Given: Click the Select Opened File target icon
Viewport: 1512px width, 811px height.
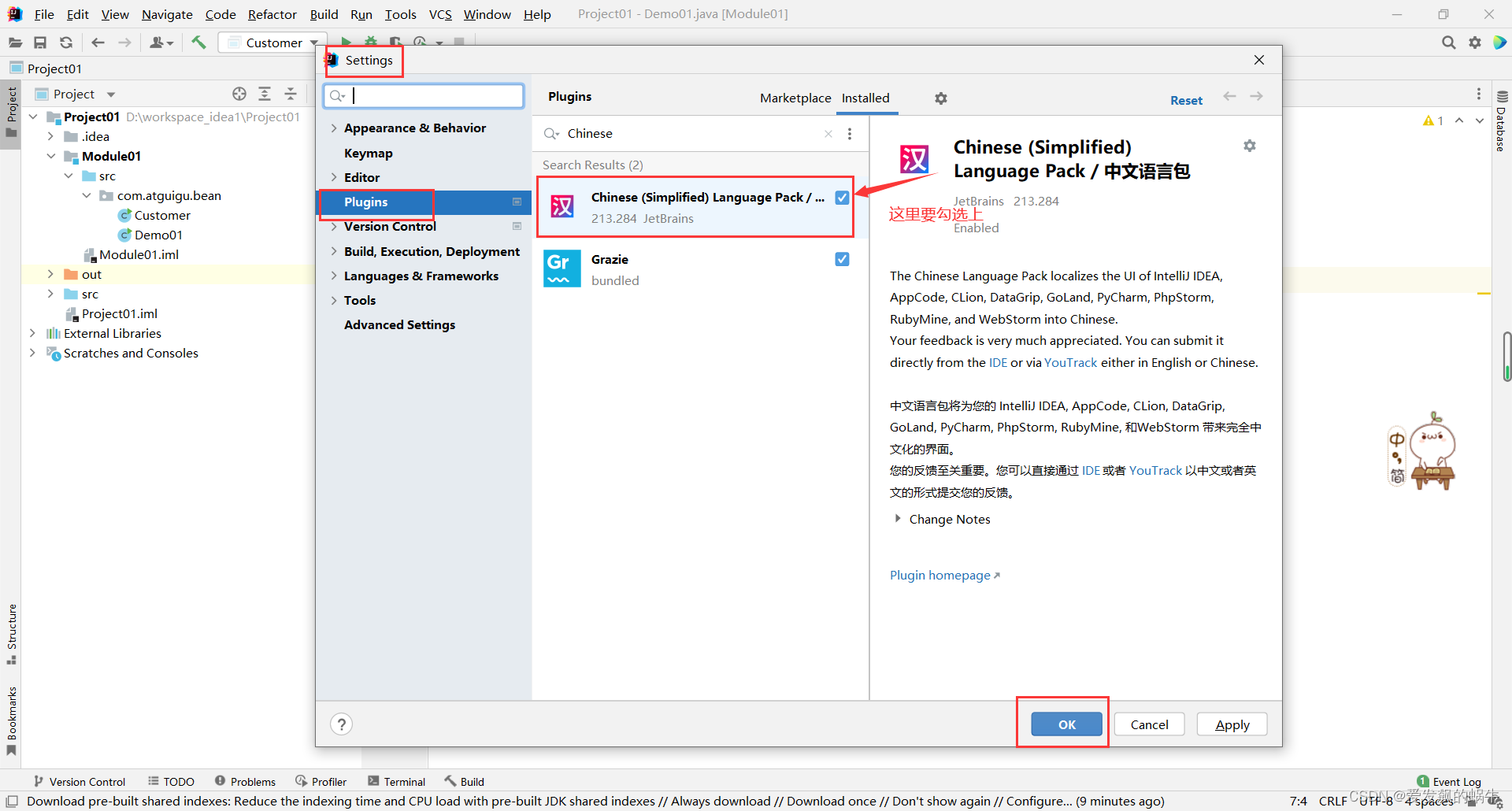Looking at the screenshot, I should (239, 94).
